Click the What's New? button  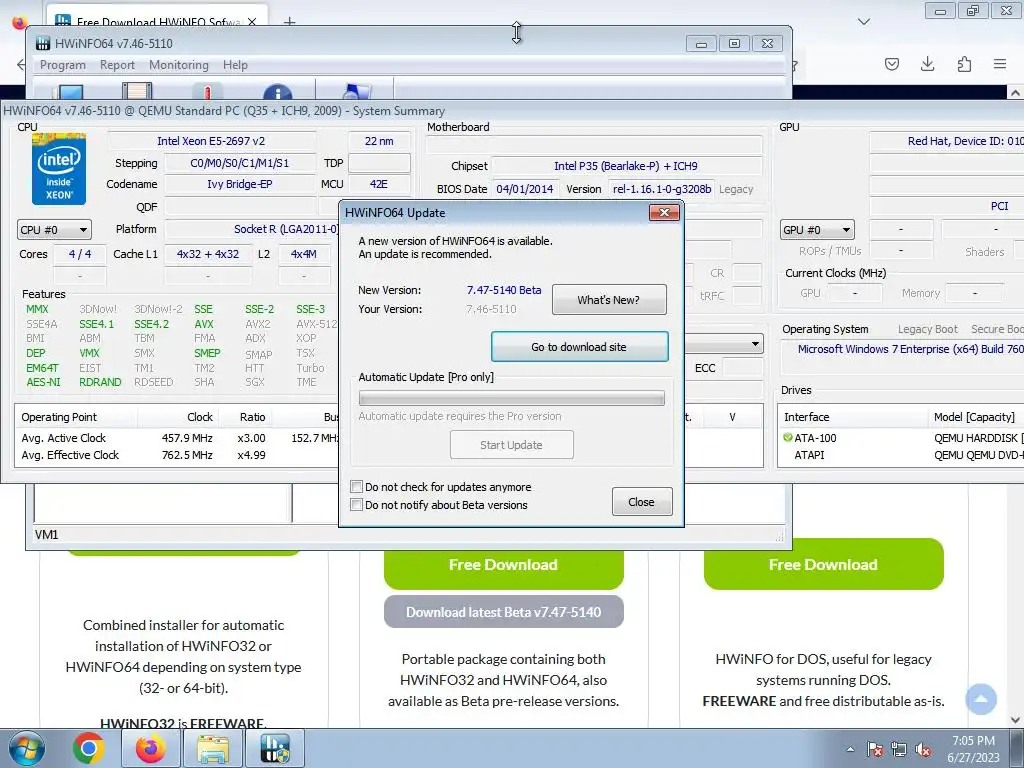point(609,300)
